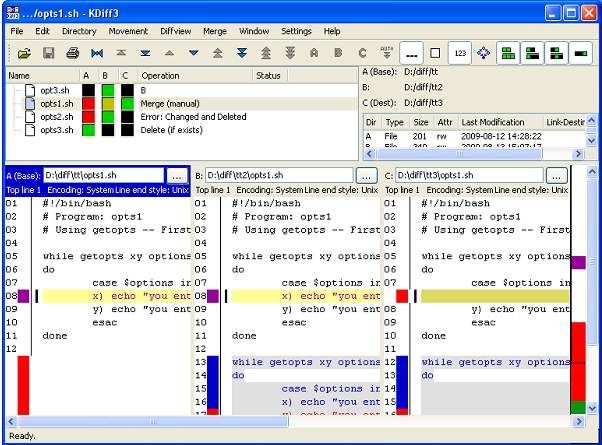Click the Print toolbar icon
602x445 pixels.
click(x=72, y=52)
